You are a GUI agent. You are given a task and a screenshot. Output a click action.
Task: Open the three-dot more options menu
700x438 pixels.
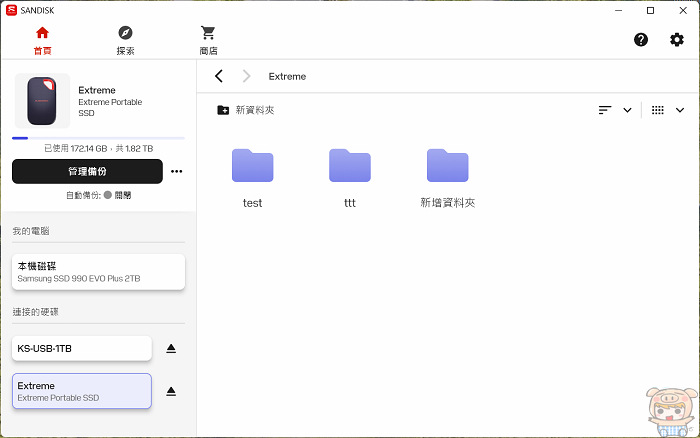click(x=176, y=171)
